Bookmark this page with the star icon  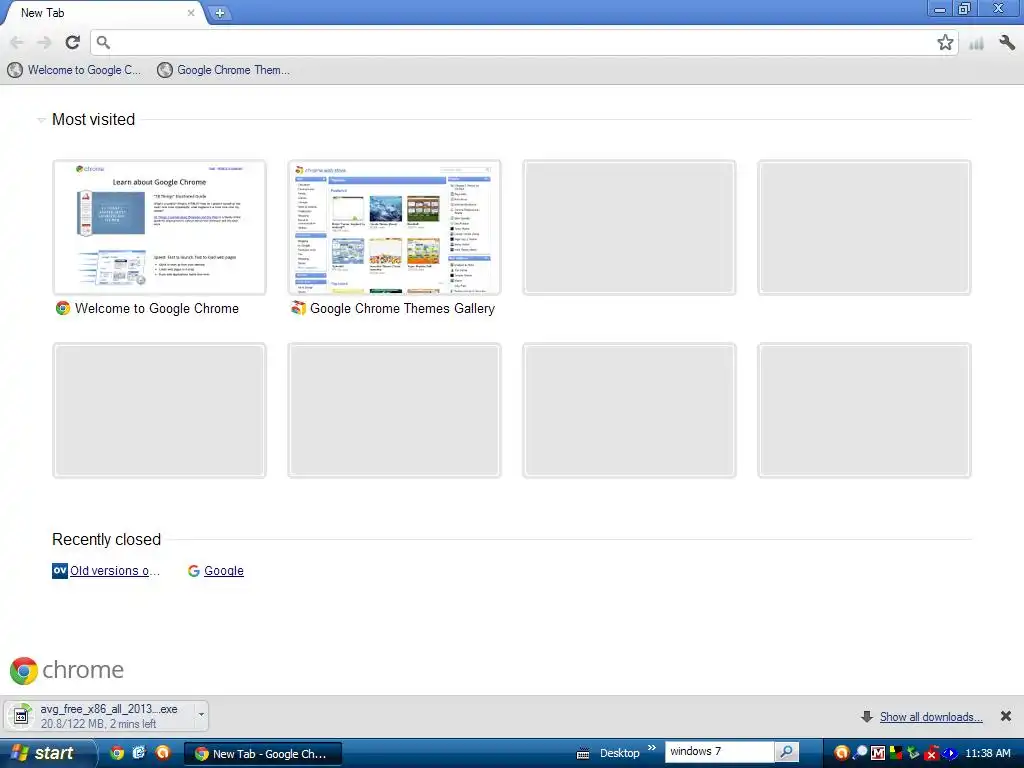[x=945, y=42]
